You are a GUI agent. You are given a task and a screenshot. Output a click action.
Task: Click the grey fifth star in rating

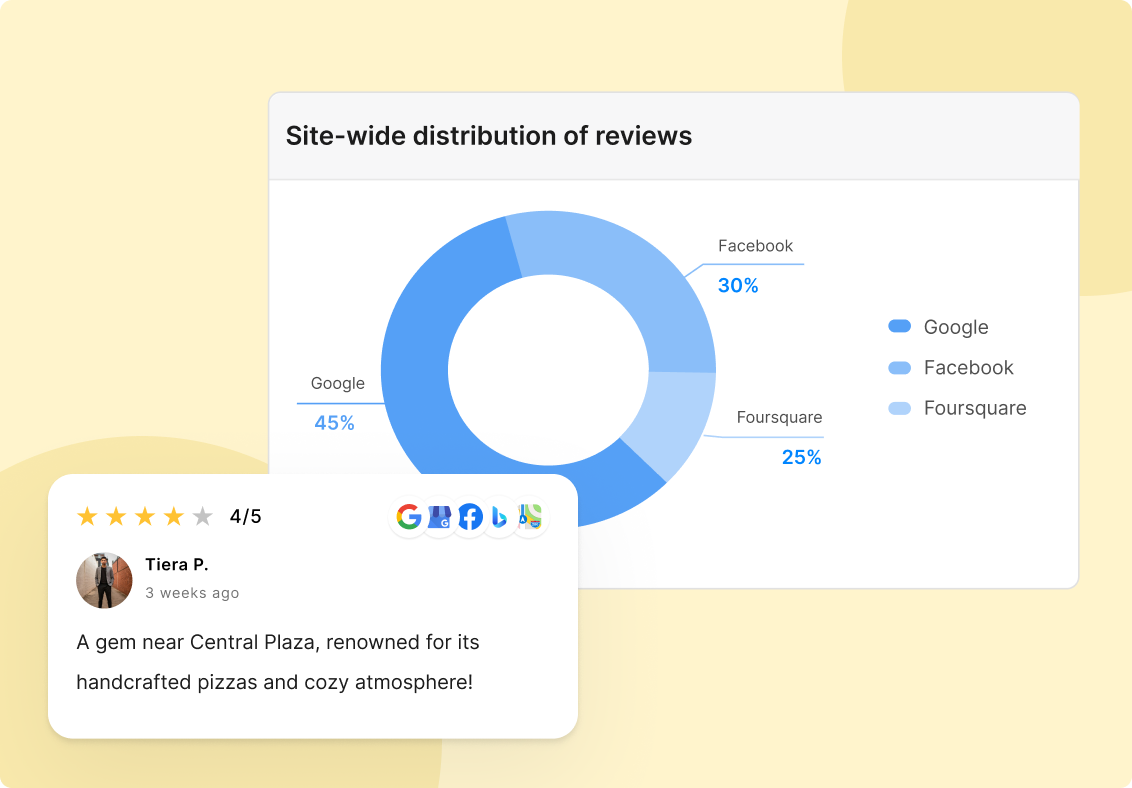(203, 516)
